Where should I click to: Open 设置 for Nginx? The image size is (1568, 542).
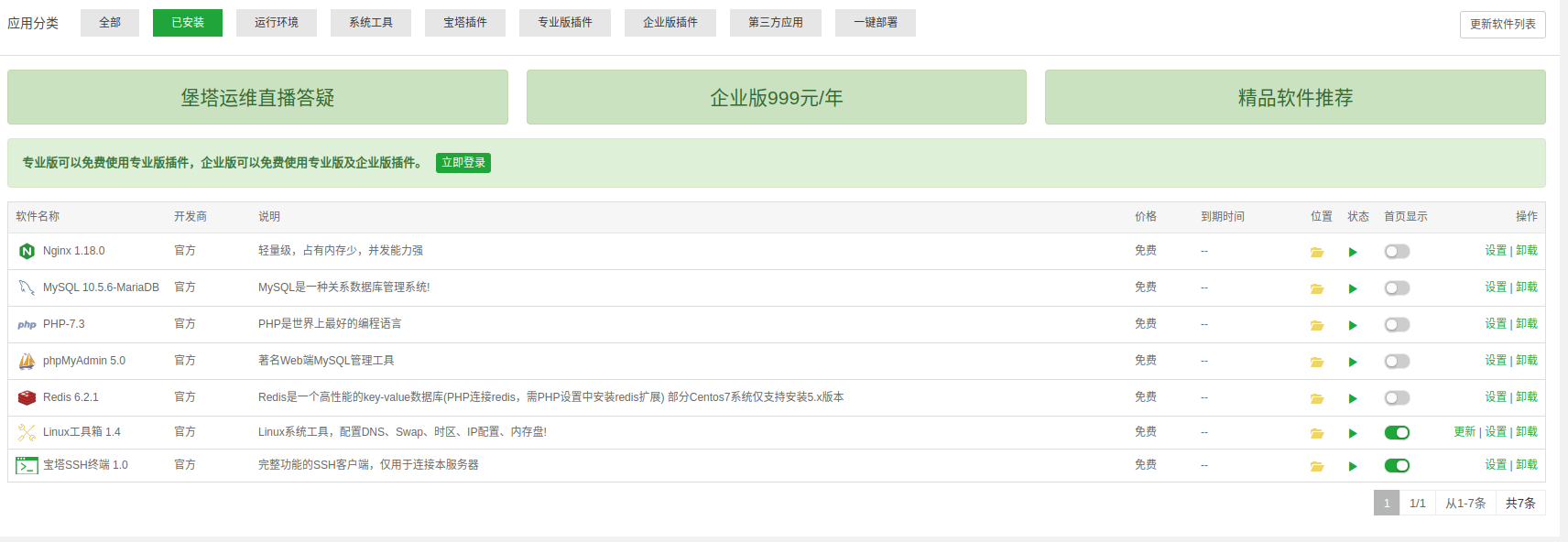point(1496,250)
